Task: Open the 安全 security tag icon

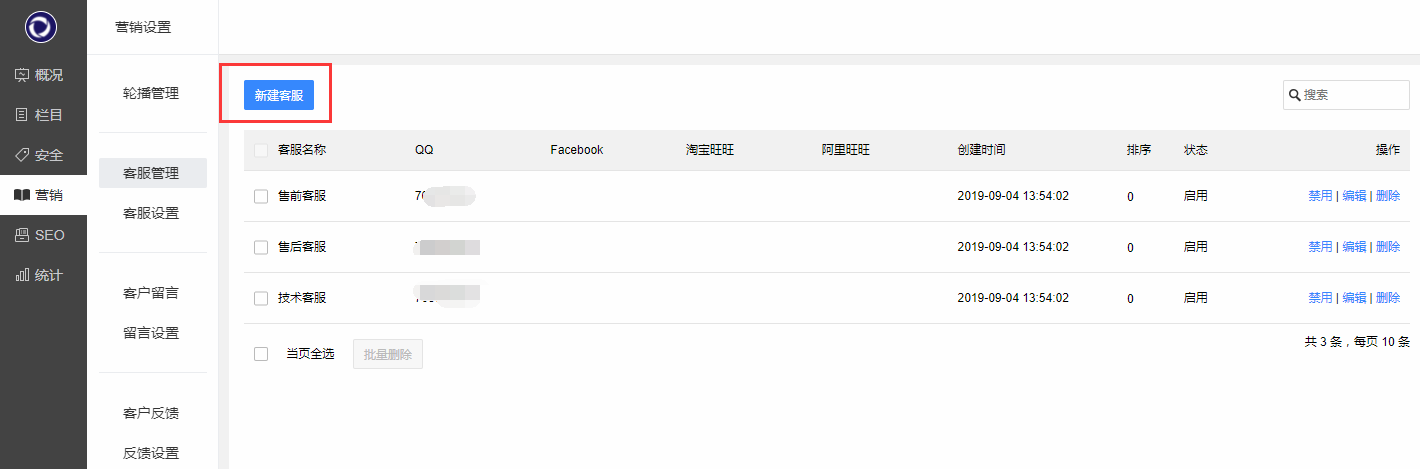Action: [22, 155]
